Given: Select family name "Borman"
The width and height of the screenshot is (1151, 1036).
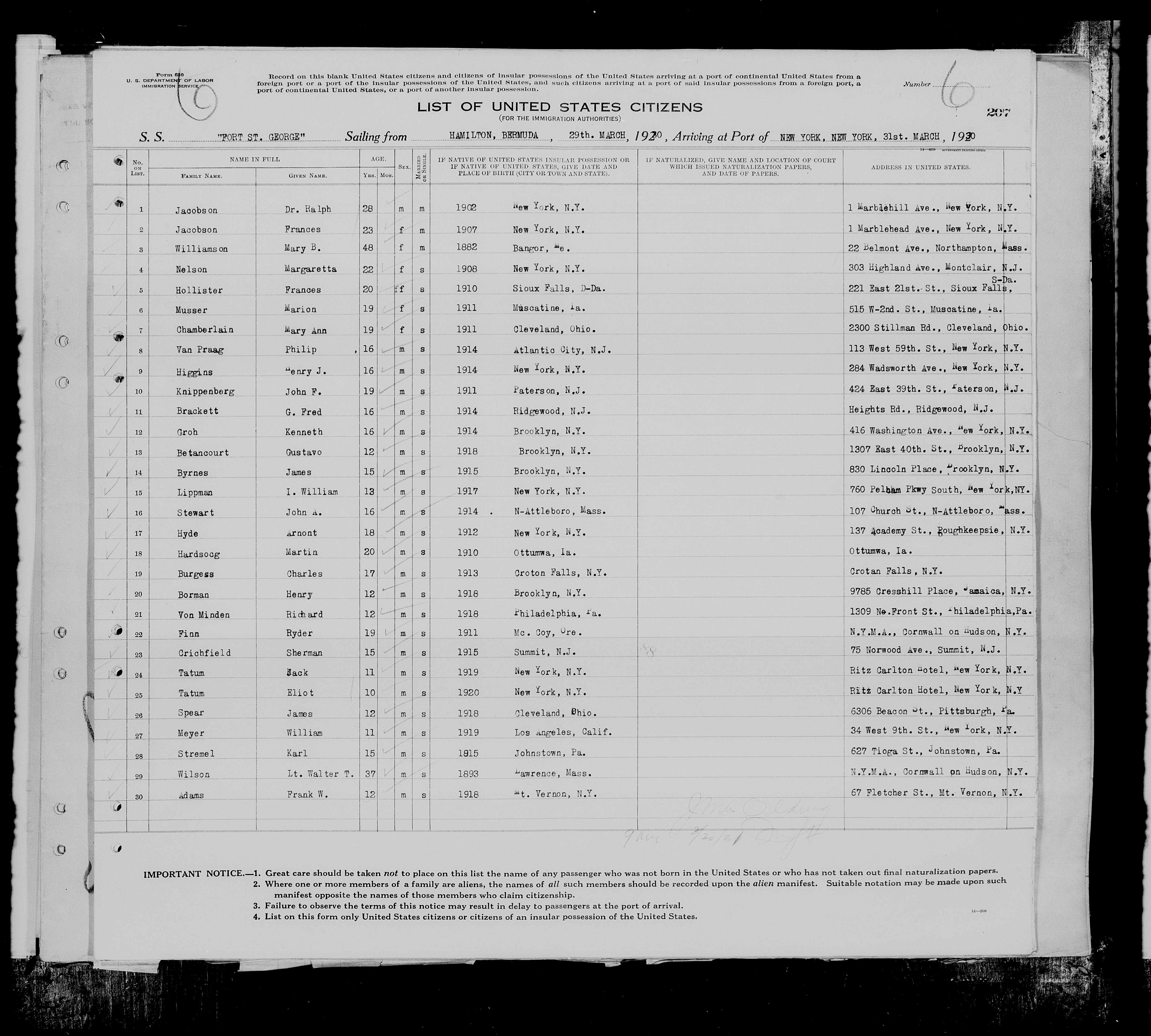Looking at the screenshot, I should [x=193, y=595].
